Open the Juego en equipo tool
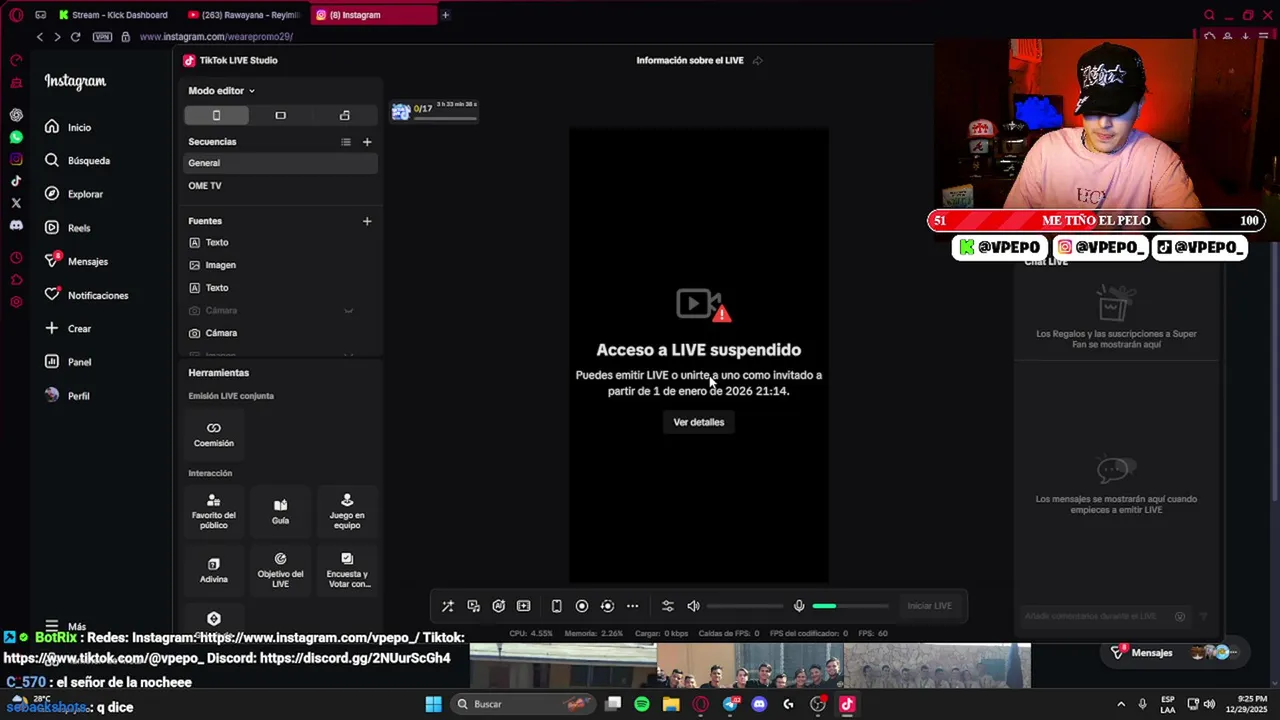1280x720 pixels. 347,511
